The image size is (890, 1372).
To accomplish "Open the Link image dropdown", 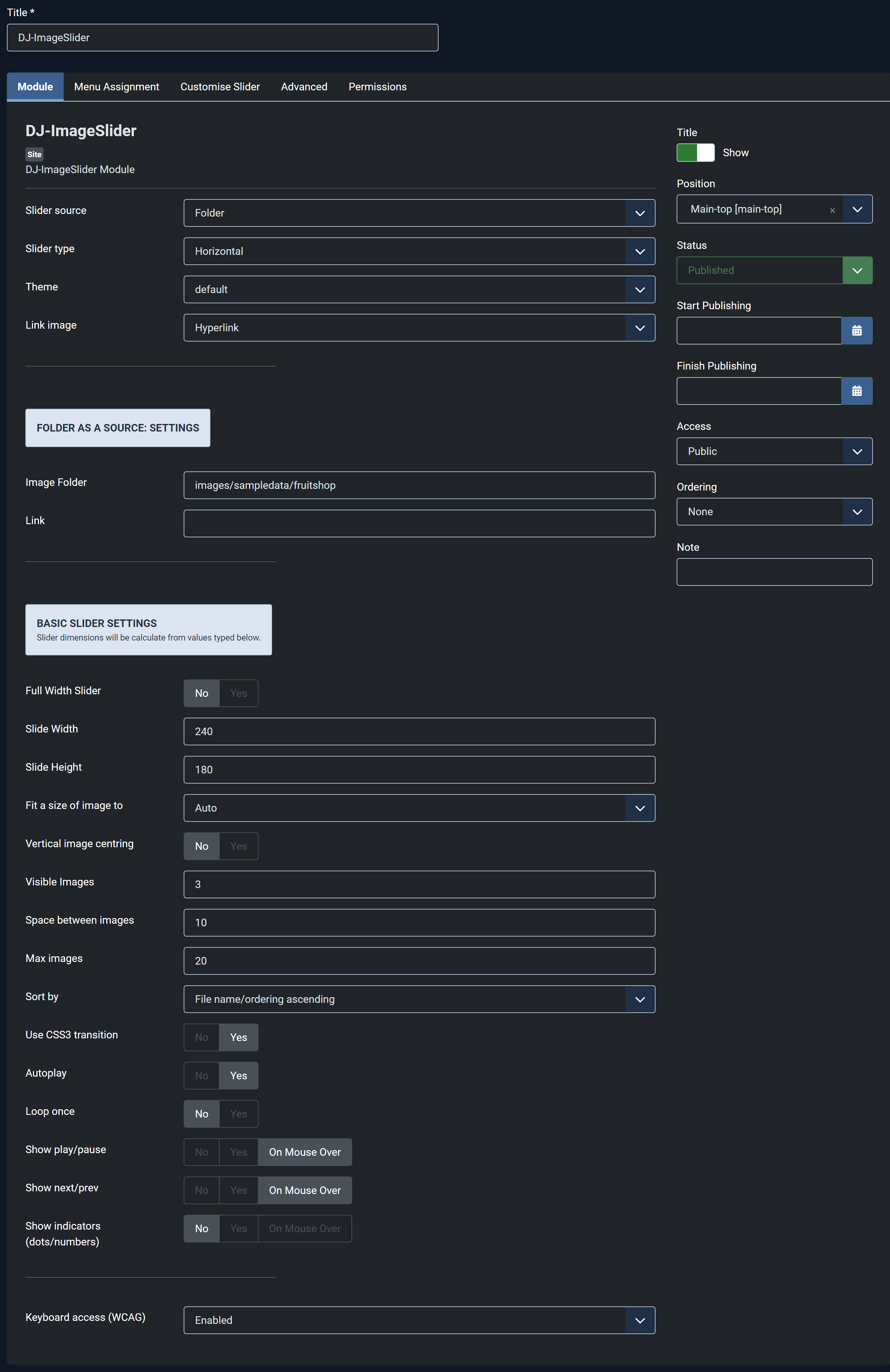I will click(x=419, y=328).
